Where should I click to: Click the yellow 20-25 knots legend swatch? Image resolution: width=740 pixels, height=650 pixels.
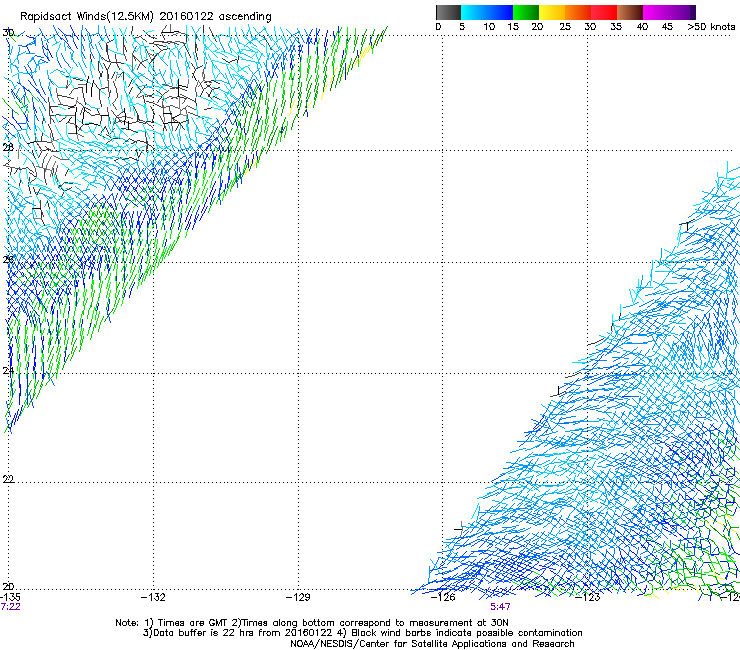(552, 12)
